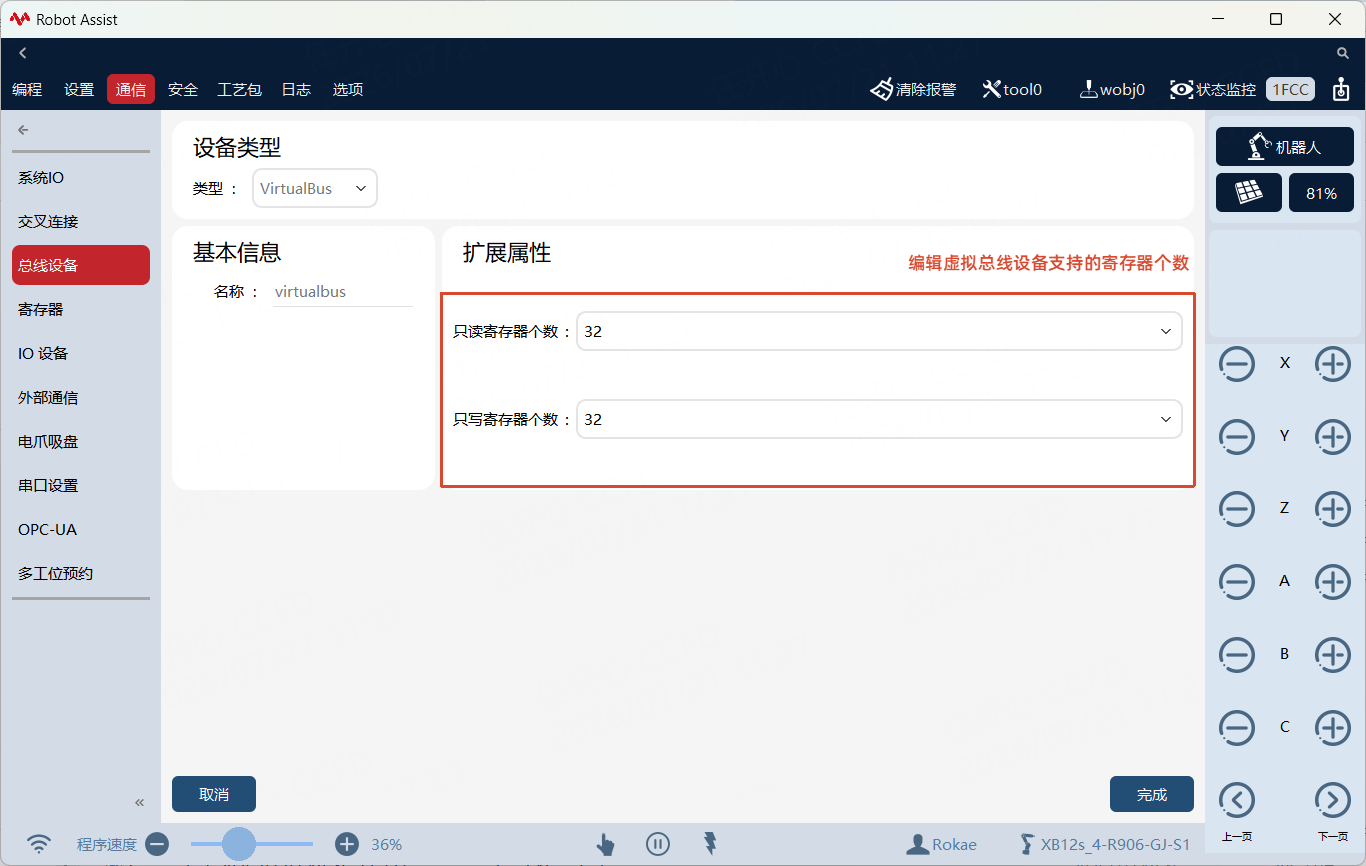Image resolution: width=1366 pixels, height=866 pixels.
Task: Click the lightning bolt status icon
Action: click(710, 843)
